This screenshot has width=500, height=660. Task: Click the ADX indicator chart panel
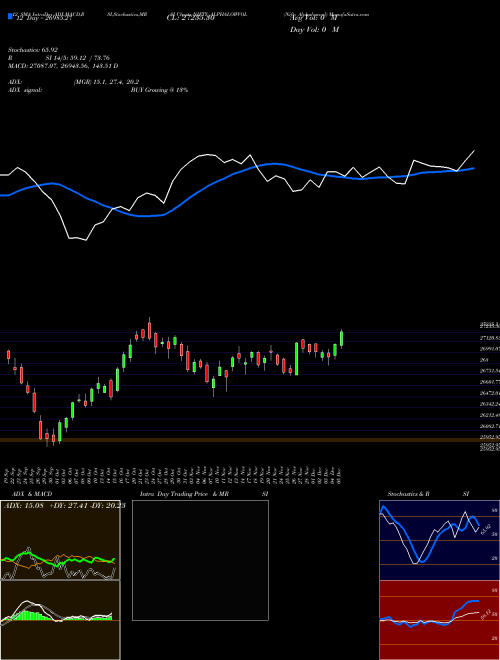(x=60, y=540)
